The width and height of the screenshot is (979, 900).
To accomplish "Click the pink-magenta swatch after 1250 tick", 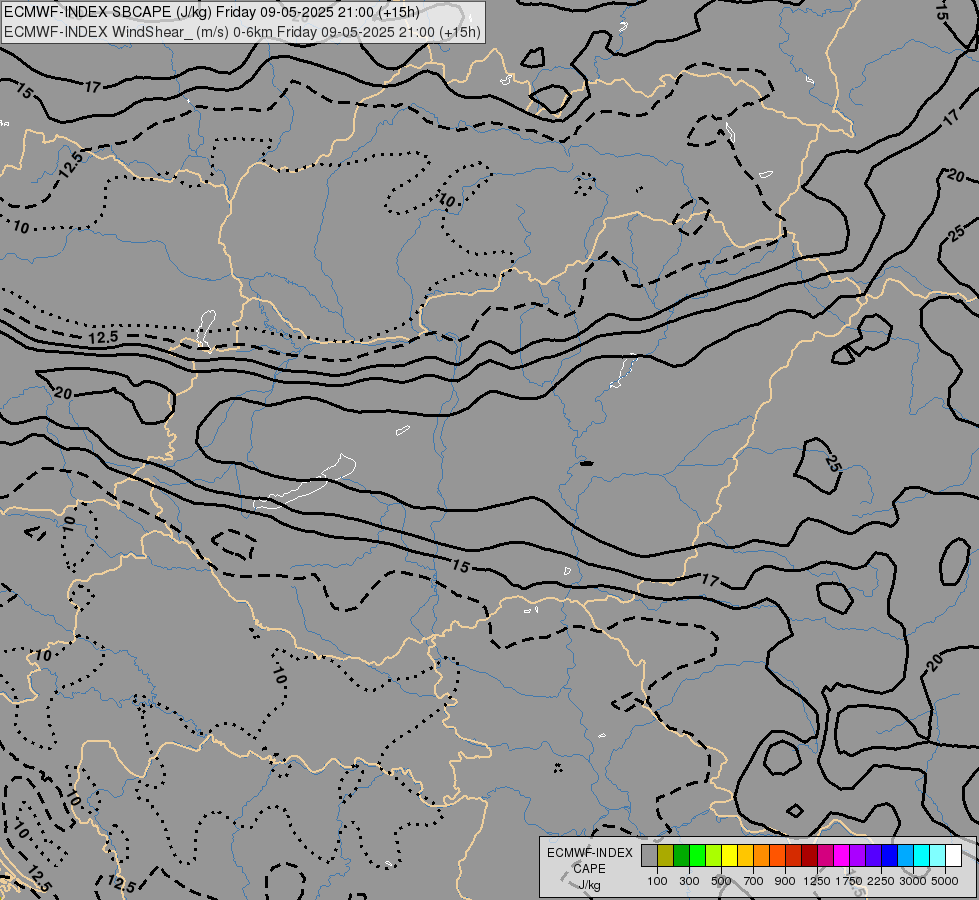I will coord(825,855).
